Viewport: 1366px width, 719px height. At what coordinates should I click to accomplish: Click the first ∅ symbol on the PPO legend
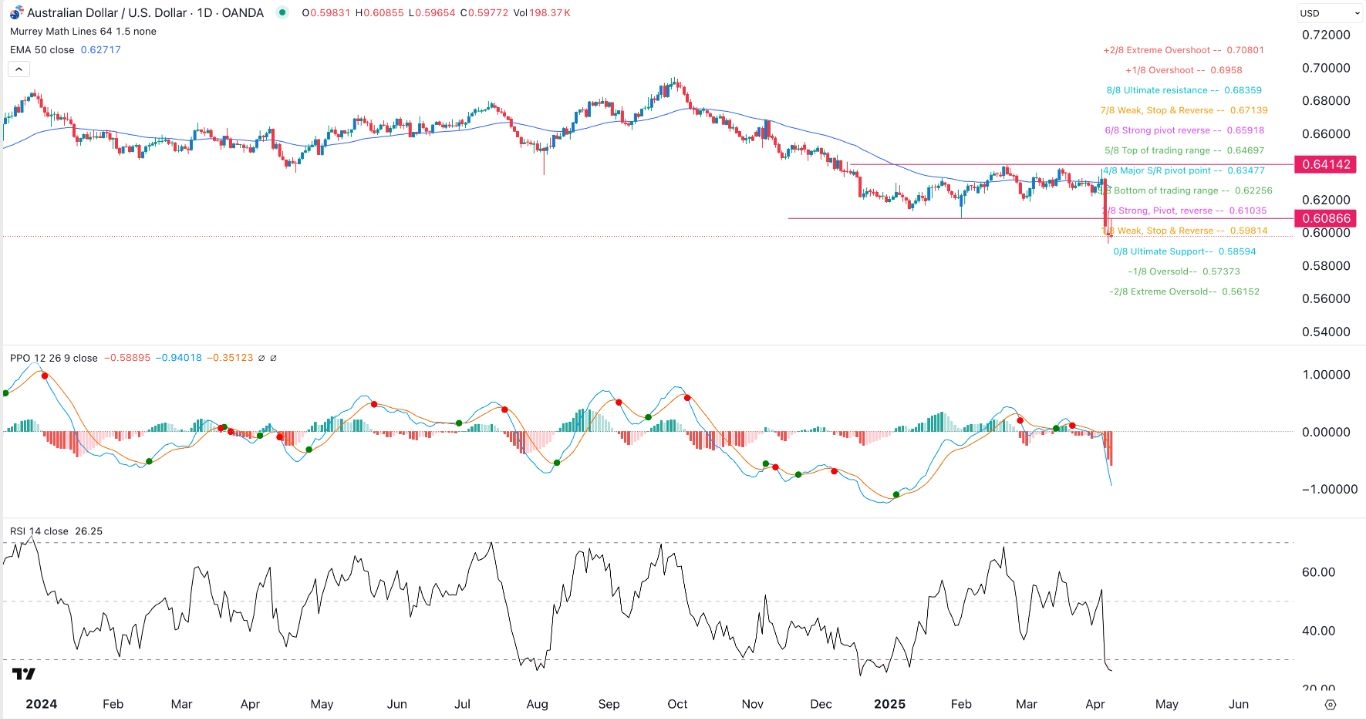click(x=263, y=358)
